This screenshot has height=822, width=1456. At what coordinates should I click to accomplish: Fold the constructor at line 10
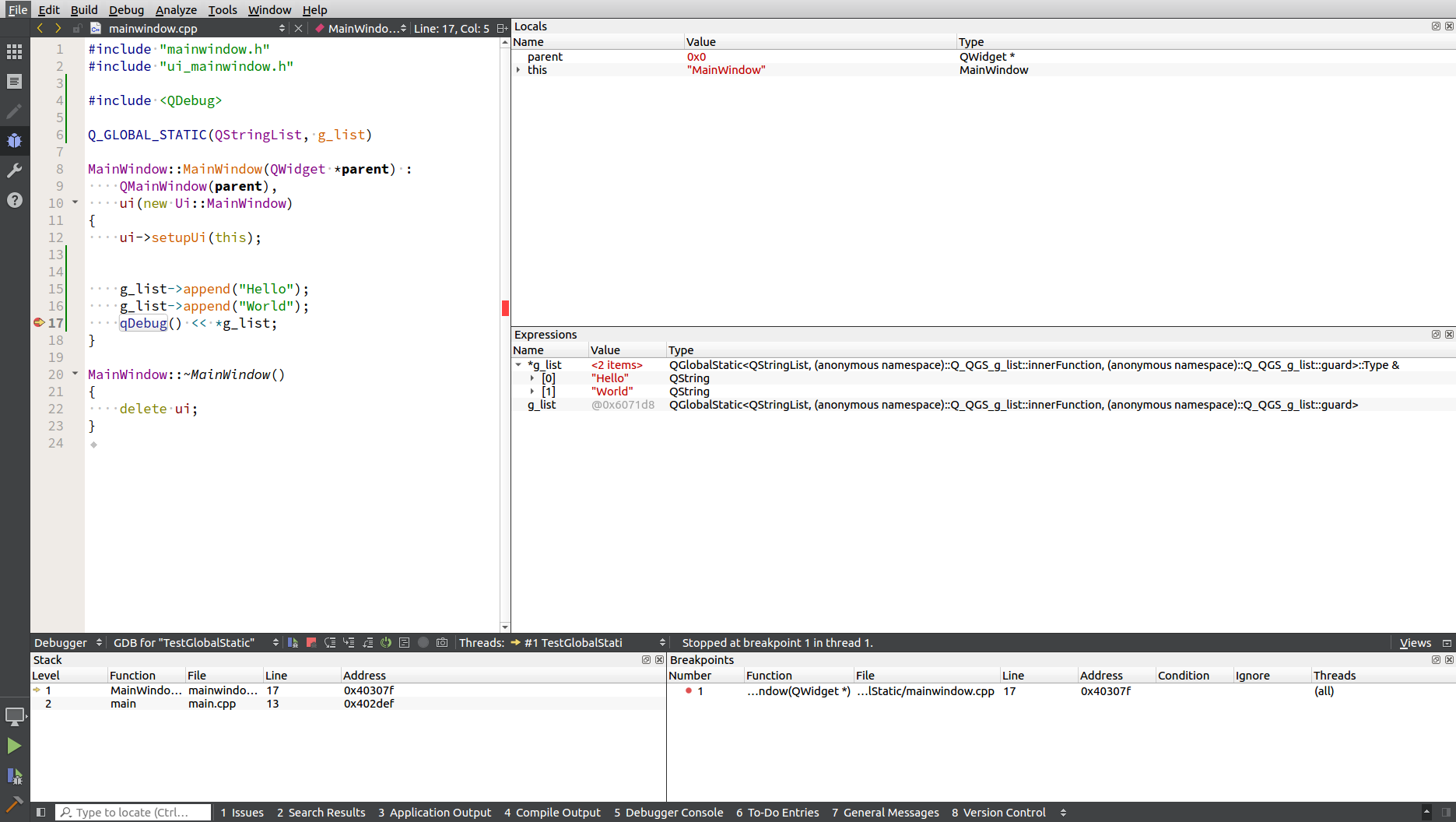(x=75, y=202)
